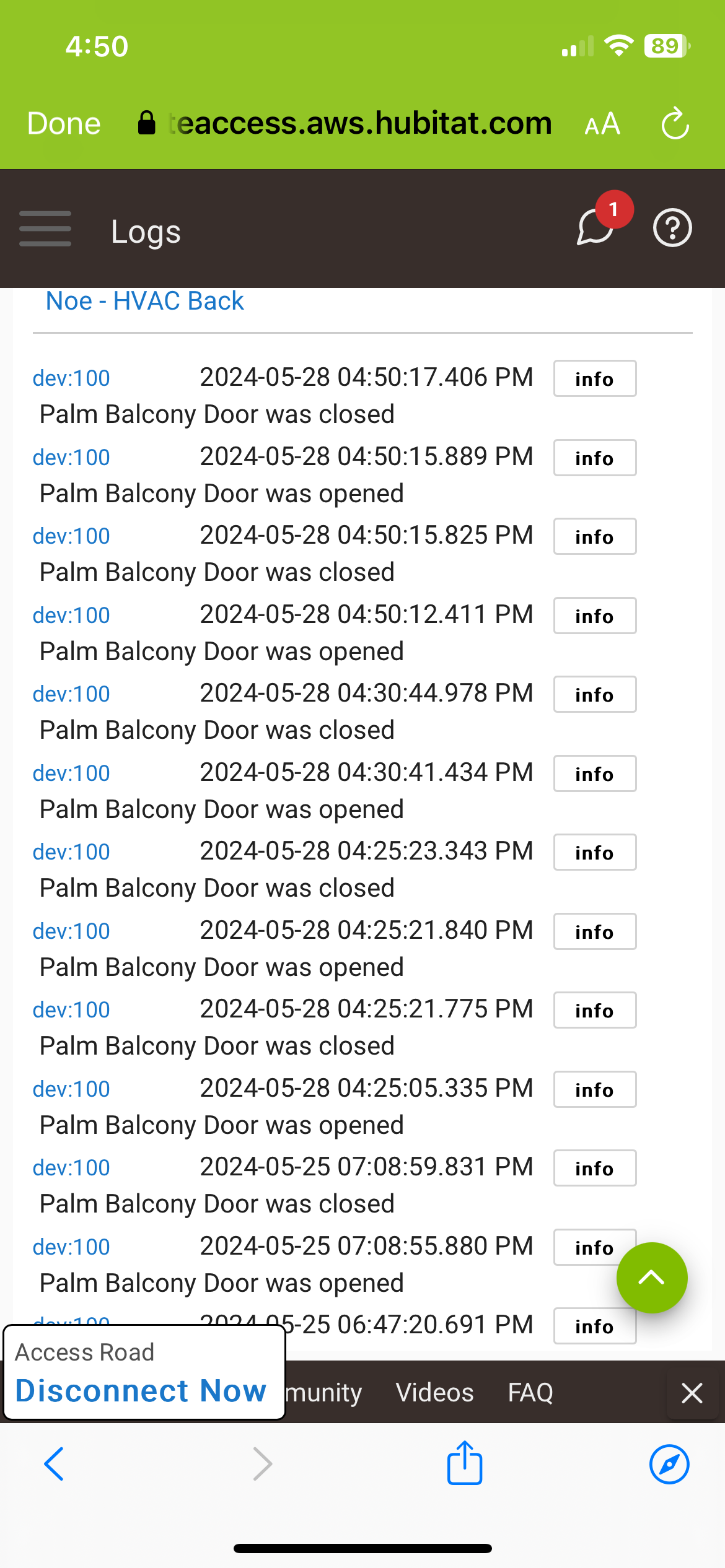The width and height of the screenshot is (725, 1568).
Task: Close the bottom footer bar
Action: pyautogui.click(x=692, y=1393)
